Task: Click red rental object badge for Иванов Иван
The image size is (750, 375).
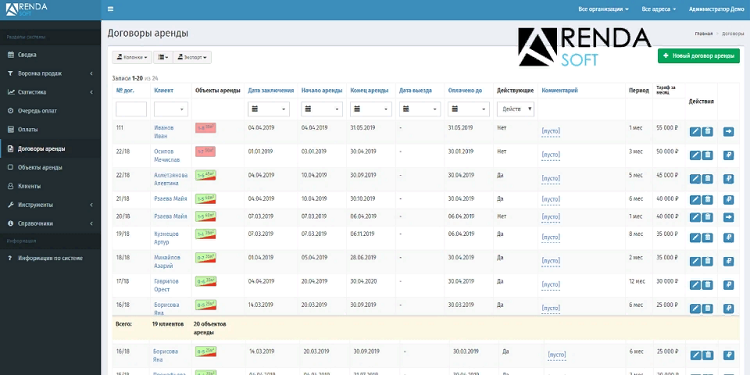Action: [x=206, y=128]
